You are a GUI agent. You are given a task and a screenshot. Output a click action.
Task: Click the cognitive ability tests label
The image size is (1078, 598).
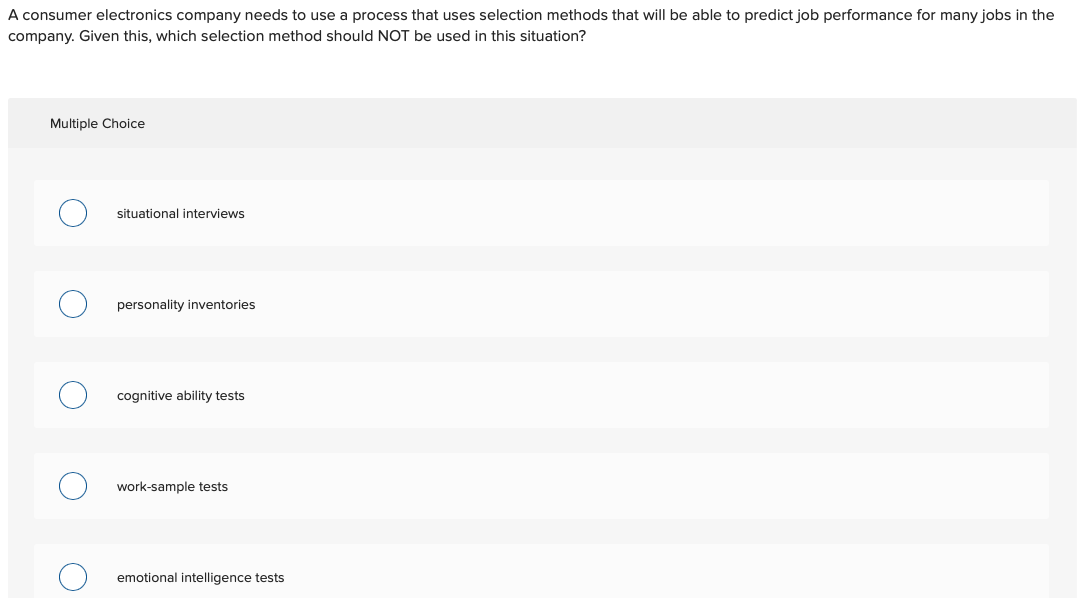180,395
